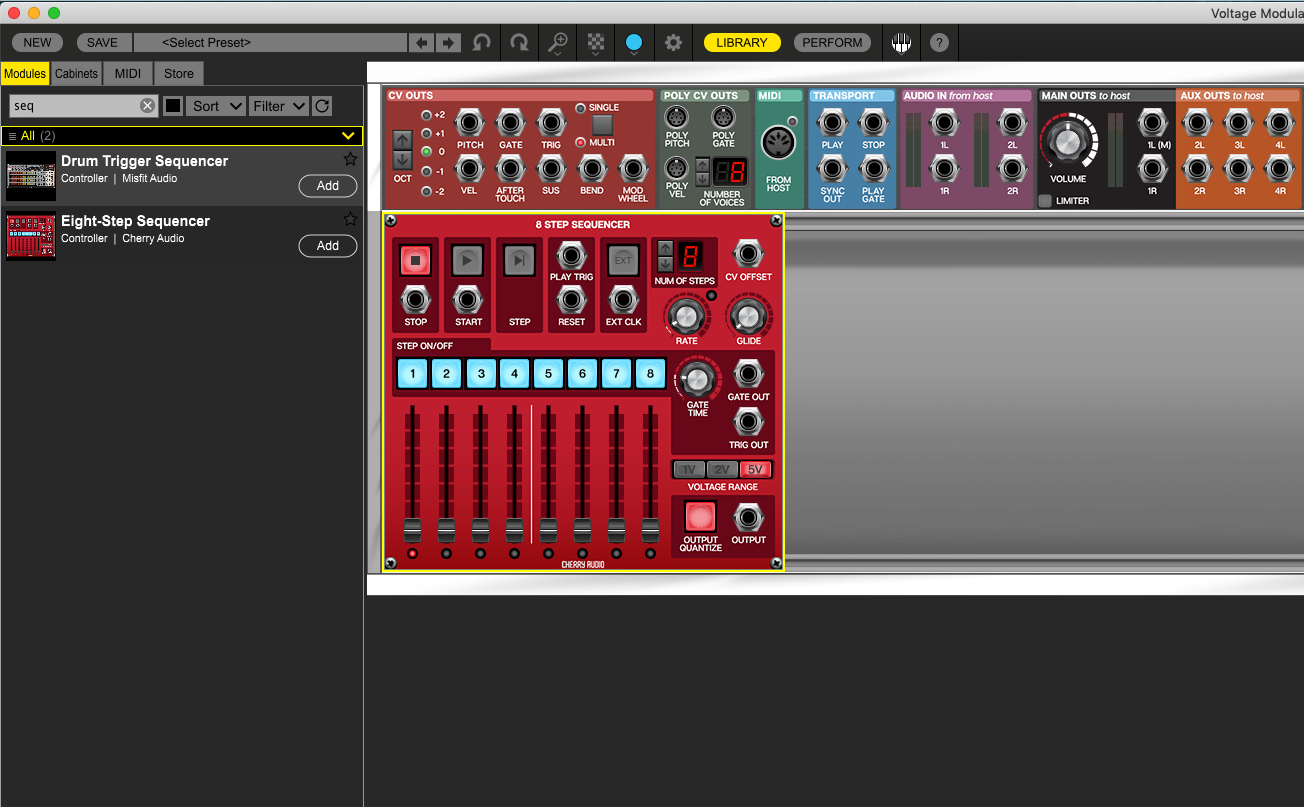Image resolution: width=1304 pixels, height=807 pixels.
Task: Favorite the Eight-Step Sequencer star
Action: (350, 220)
